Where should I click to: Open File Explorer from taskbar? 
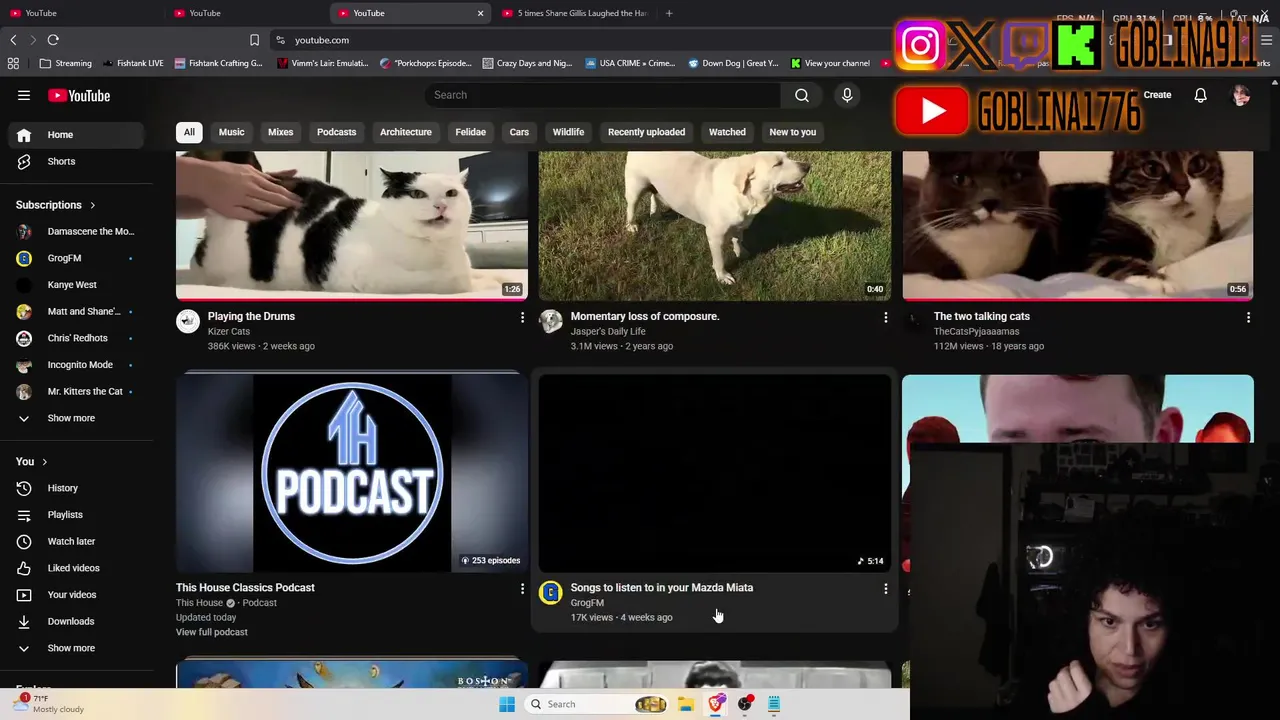coord(685,704)
